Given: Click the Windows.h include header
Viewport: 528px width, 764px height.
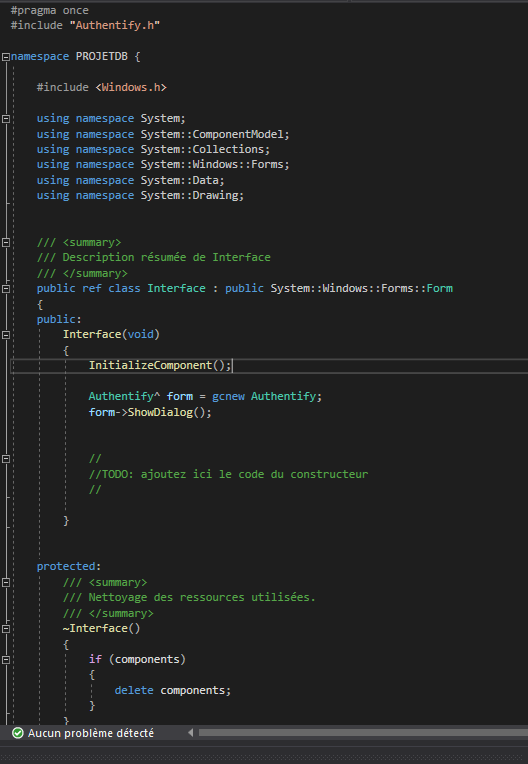Looking at the screenshot, I should (x=131, y=88).
